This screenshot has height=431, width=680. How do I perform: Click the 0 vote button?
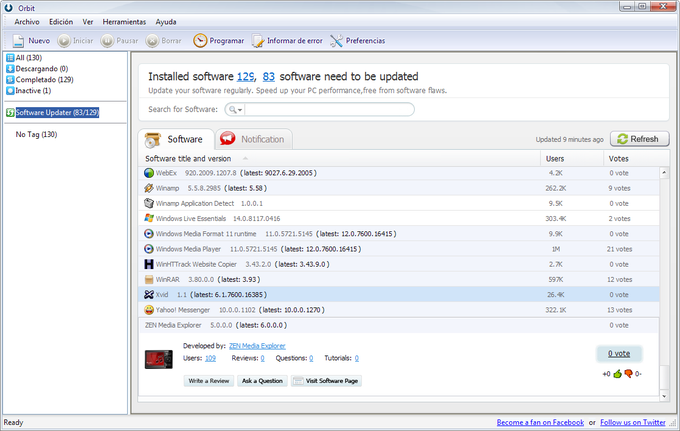[619, 354]
